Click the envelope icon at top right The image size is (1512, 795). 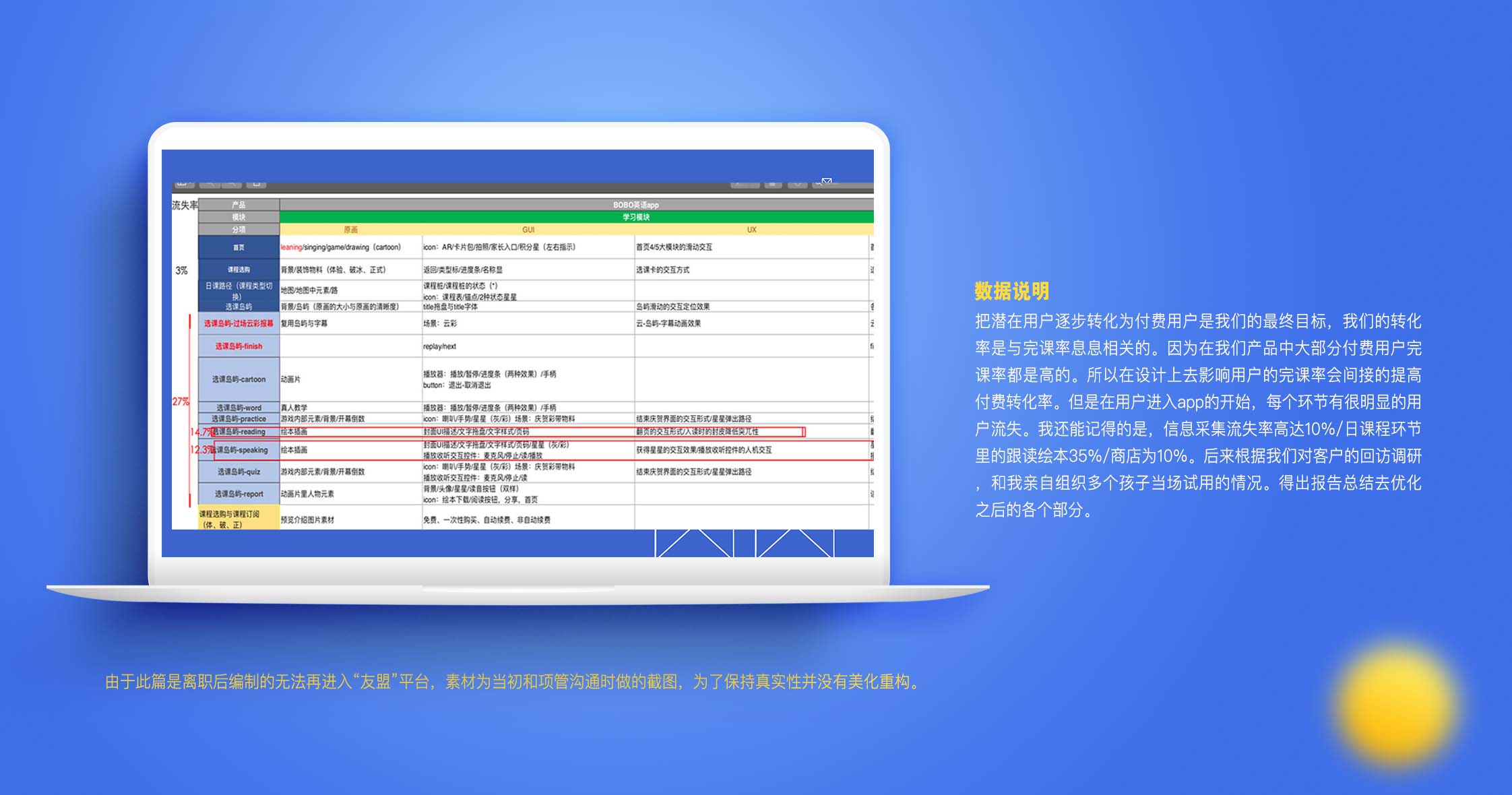[827, 181]
